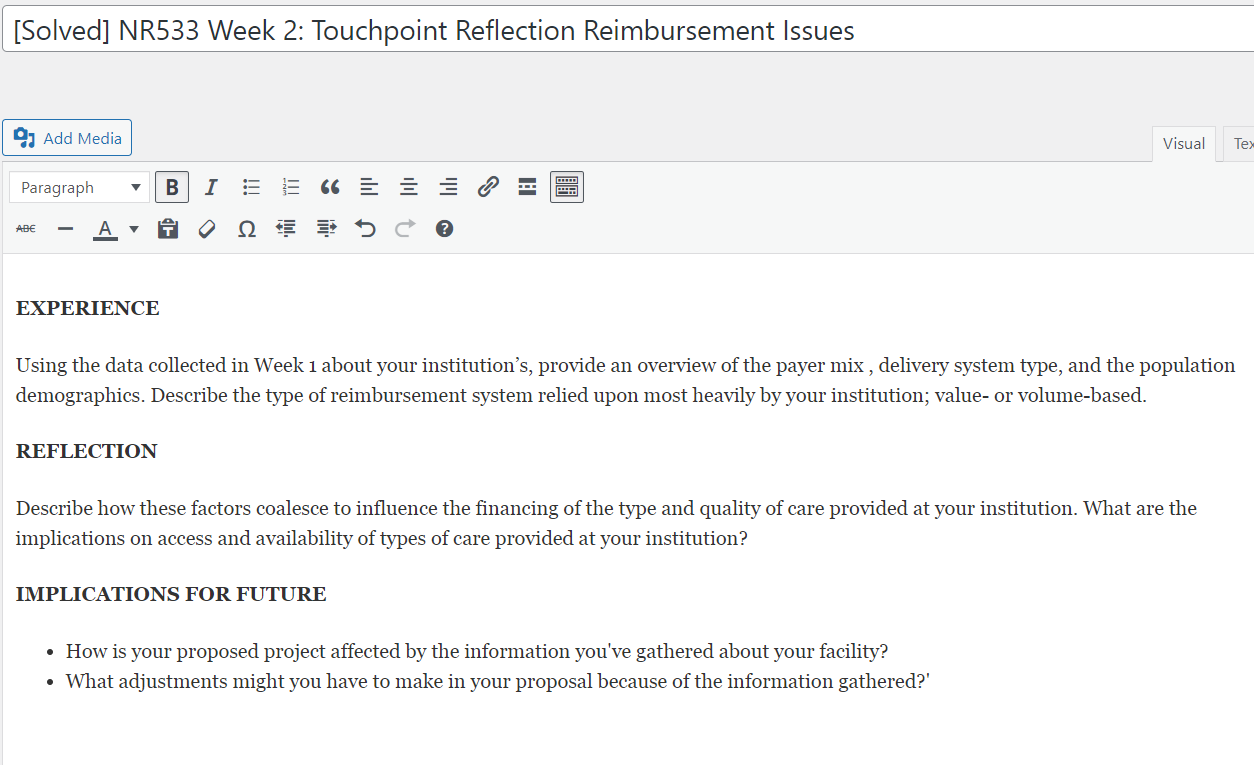Viewport: 1254px width, 765px height.
Task: Click the REFLECTION heading text
Action: coord(87,451)
